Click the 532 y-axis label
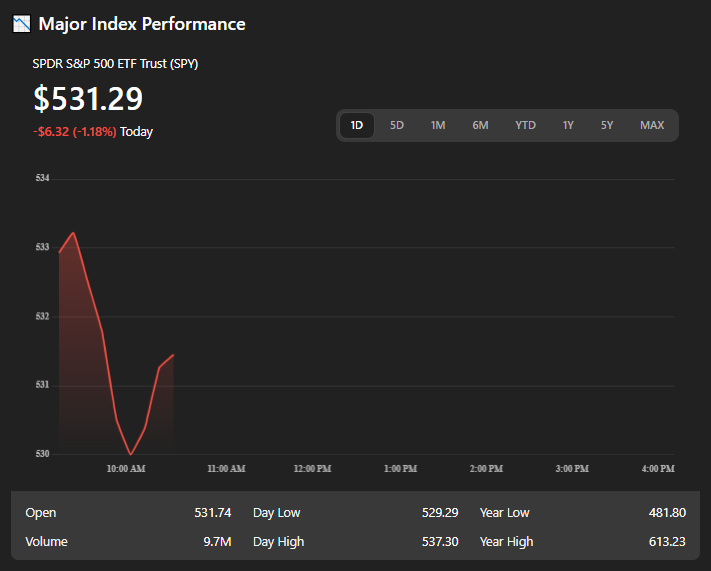This screenshot has height=571, width=711. tap(42, 316)
